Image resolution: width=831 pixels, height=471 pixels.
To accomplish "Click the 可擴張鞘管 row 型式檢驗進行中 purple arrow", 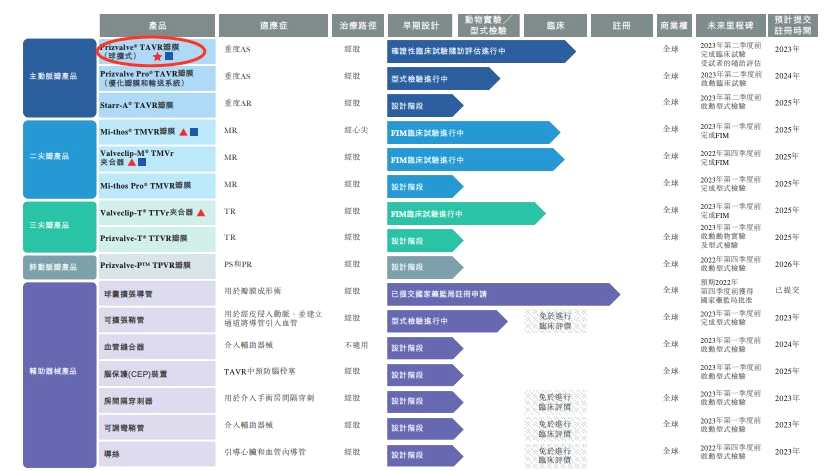I will click(x=447, y=321).
